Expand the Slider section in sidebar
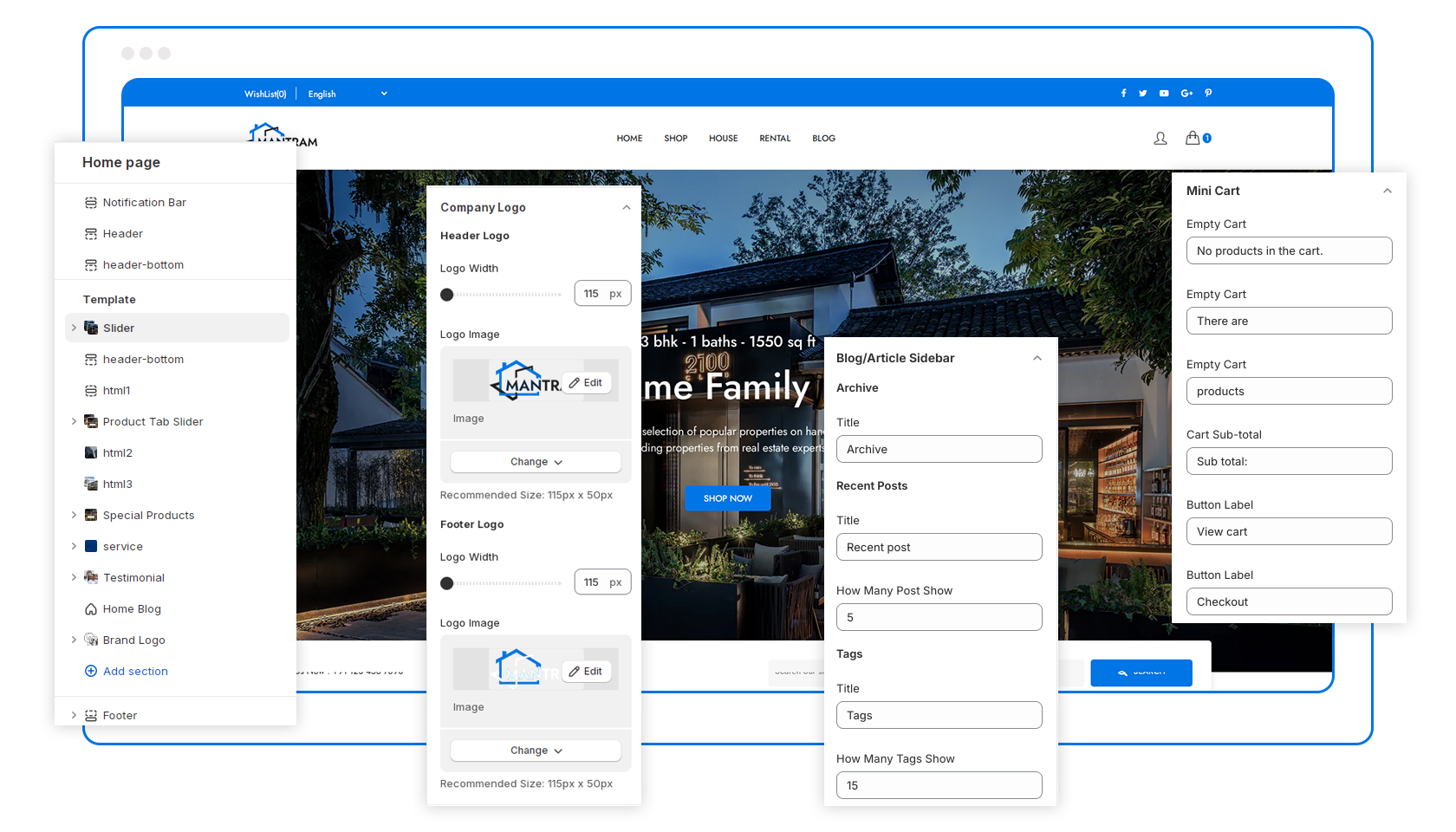Image resolution: width=1456 pixels, height=832 pixels. click(x=74, y=328)
